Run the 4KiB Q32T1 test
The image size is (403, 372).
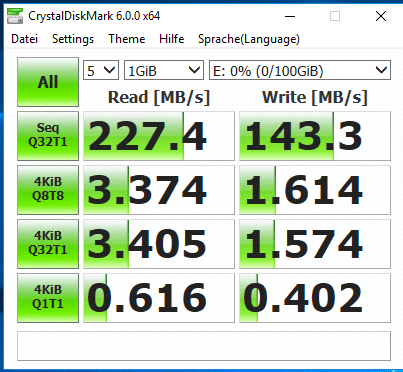48,244
